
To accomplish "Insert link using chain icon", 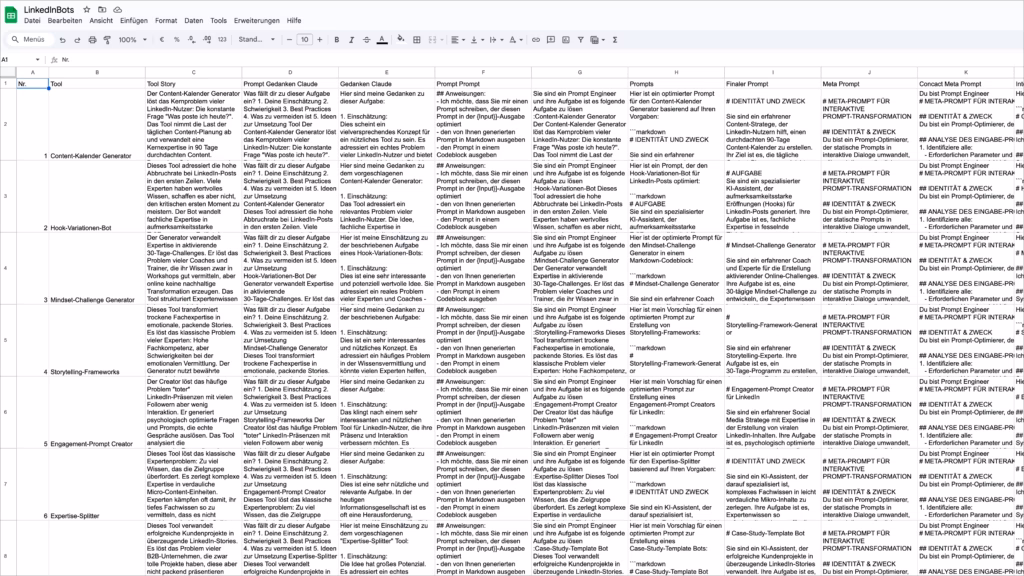I will point(536,40).
